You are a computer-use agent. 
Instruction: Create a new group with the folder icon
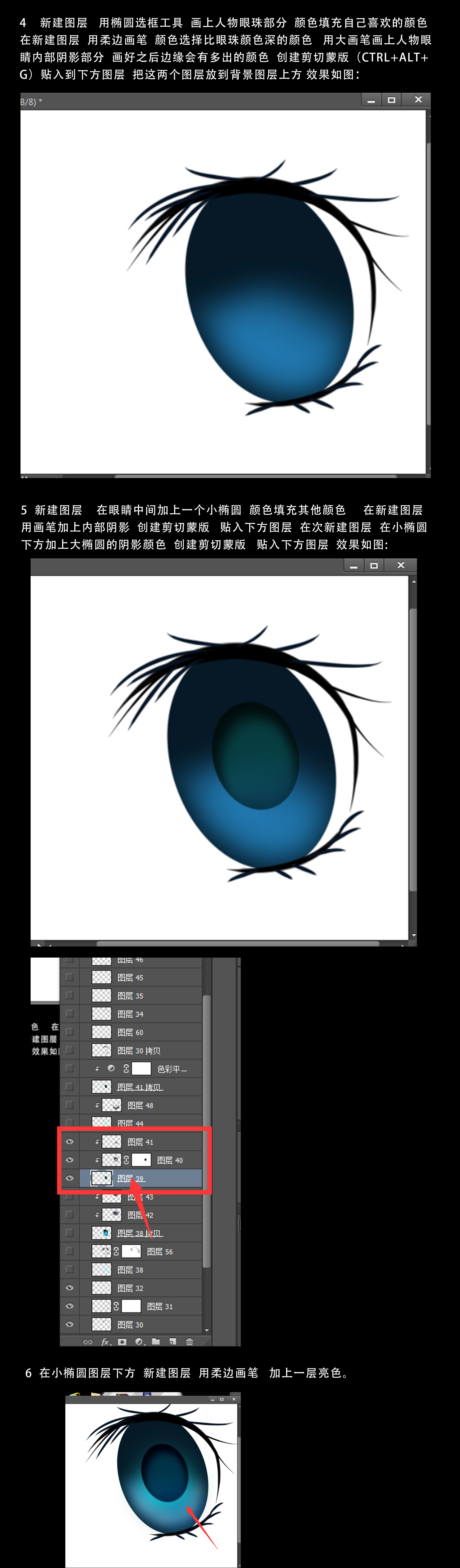[x=156, y=1342]
